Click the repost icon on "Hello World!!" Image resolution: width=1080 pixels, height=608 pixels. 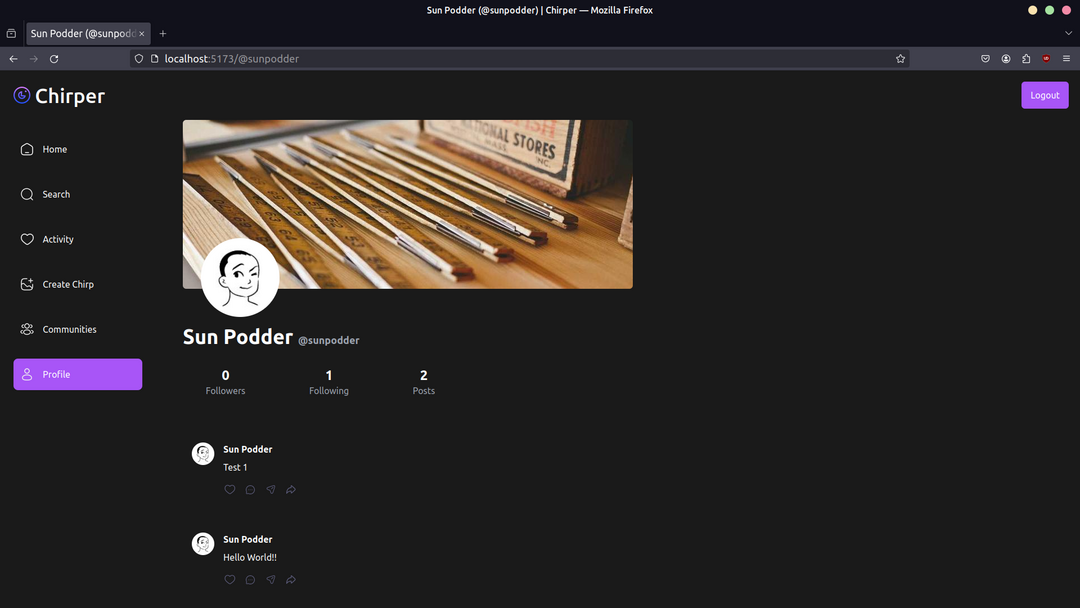(x=270, y=580)
